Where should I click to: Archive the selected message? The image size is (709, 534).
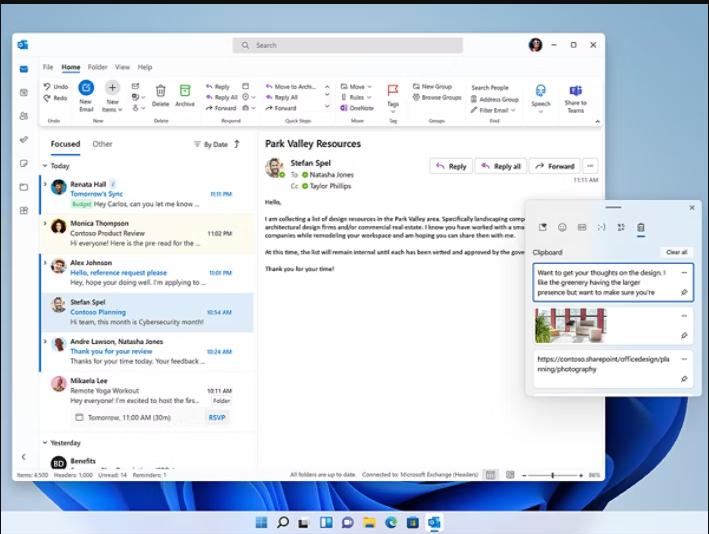pos(185,95)
